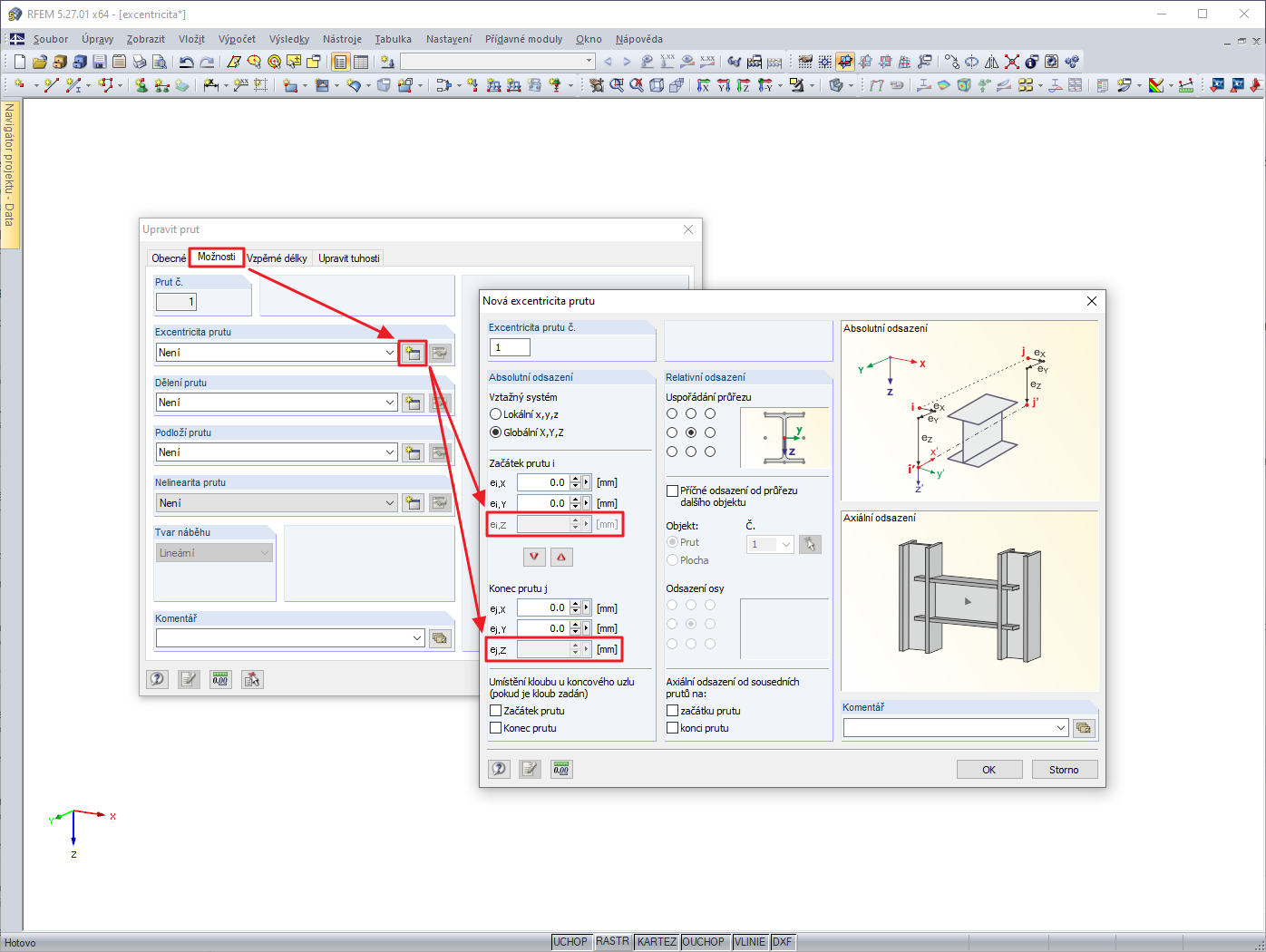Viewport: 1266px width, 952px height.
Task: Toggle KARTEZ in the status bar
Action: 657,942
